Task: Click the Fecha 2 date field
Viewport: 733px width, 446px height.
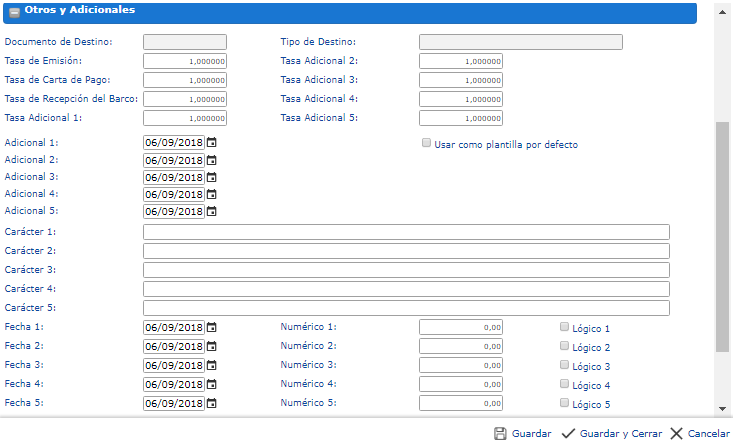Action: coord(174,346)
